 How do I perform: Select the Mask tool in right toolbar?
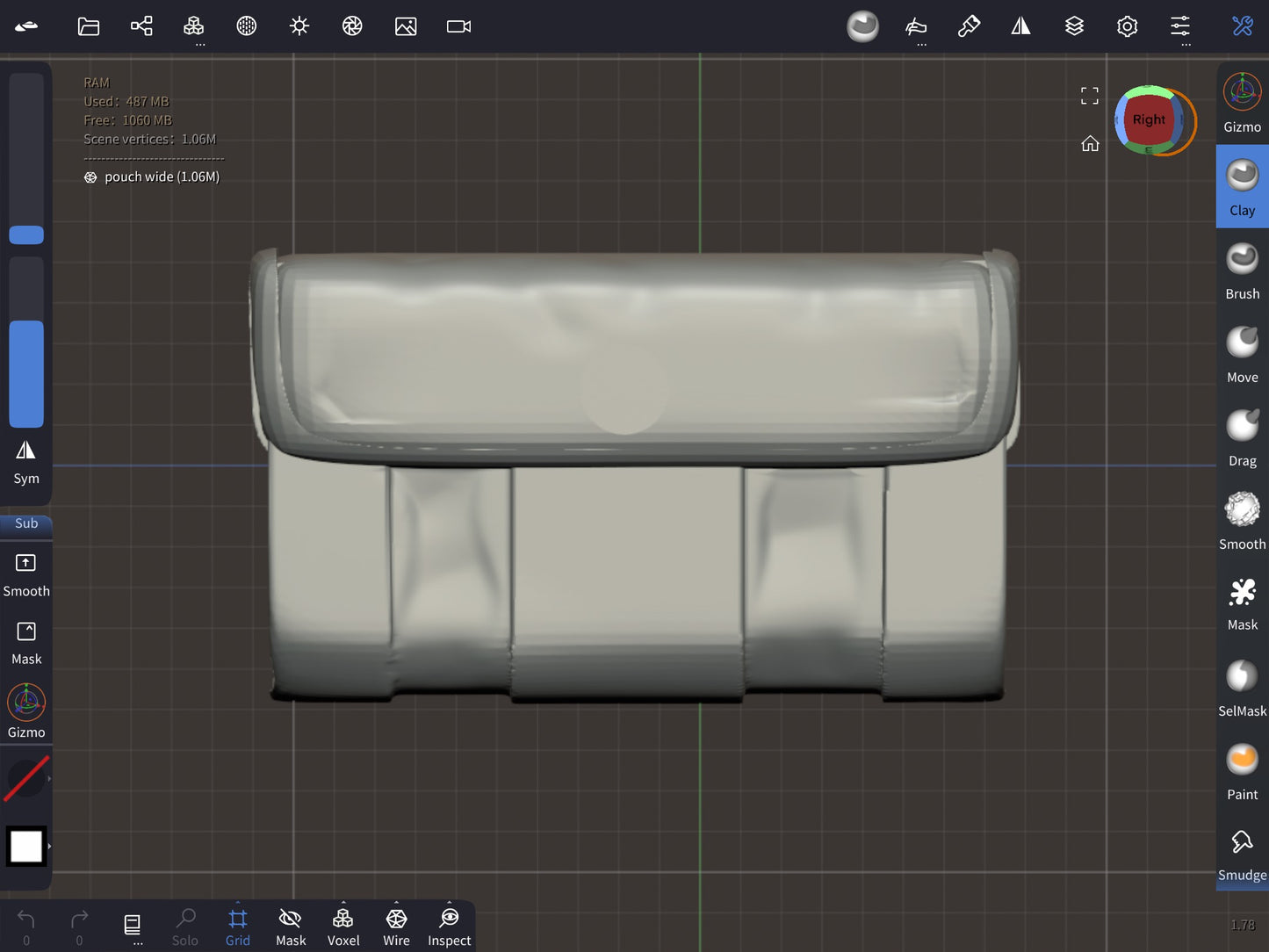1243,604
